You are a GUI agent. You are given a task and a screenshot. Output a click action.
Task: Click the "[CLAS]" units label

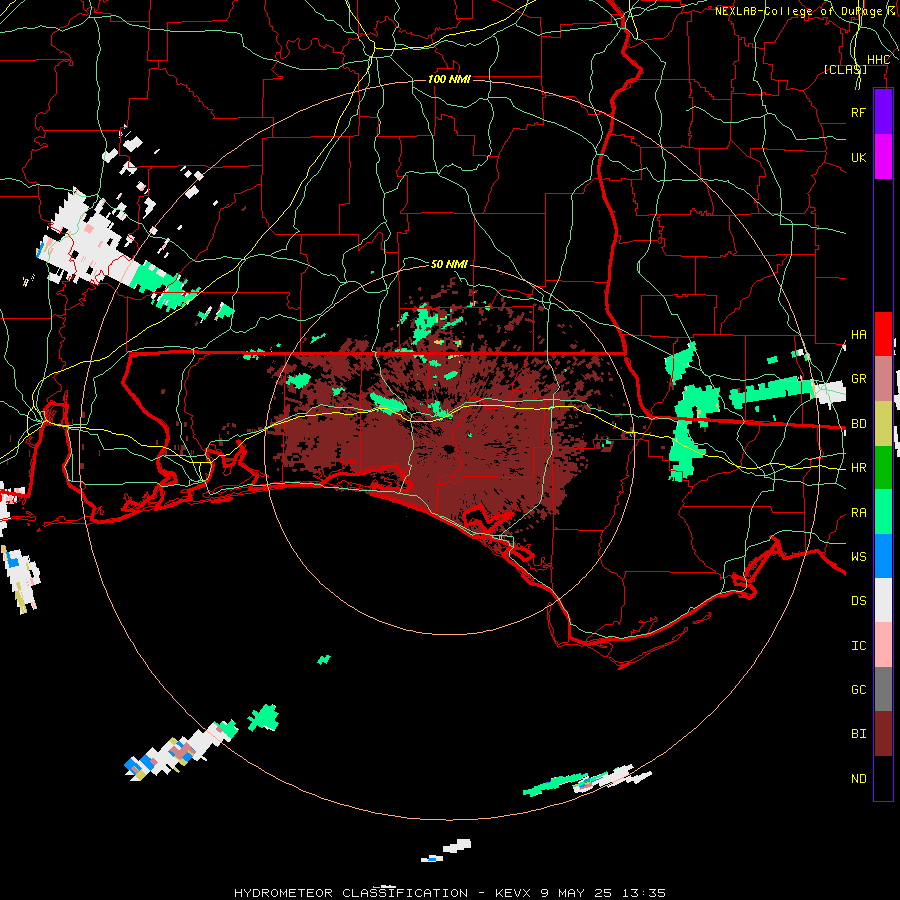pyautogui.click(x=845, y=69)
